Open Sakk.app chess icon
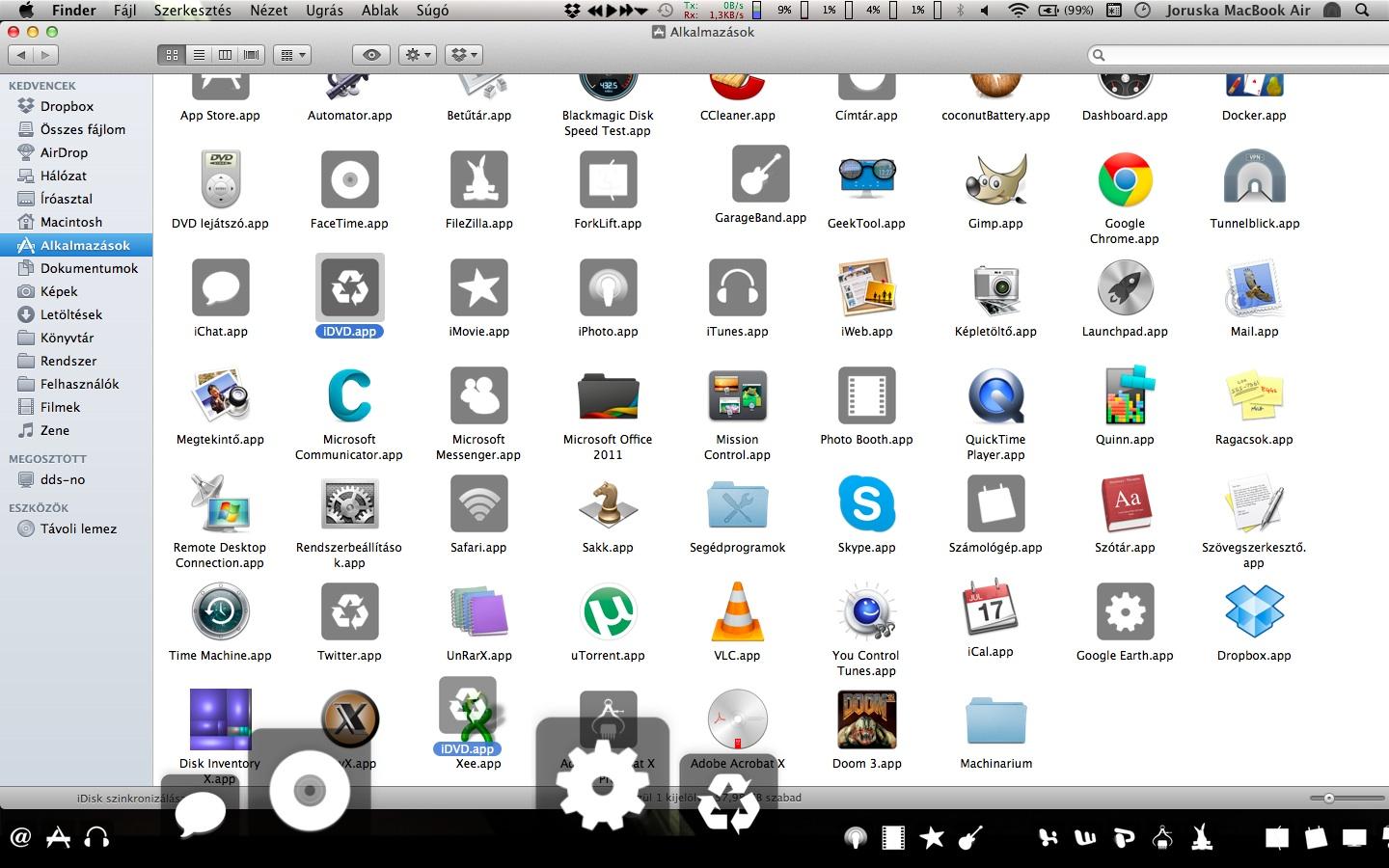 tap(608, 503)
